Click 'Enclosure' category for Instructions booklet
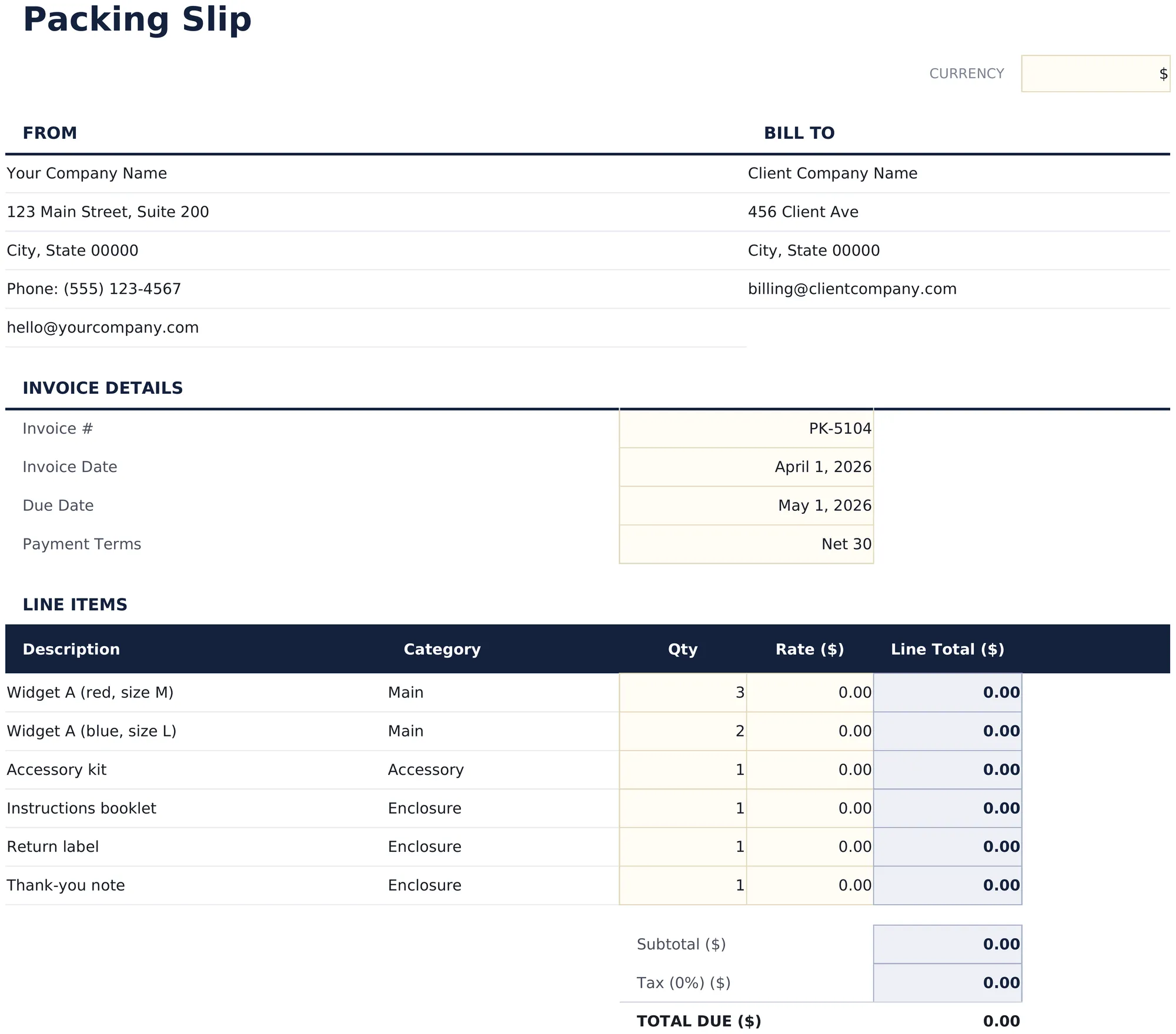This screenshot has height=1034, width=1176. [425, 808]
